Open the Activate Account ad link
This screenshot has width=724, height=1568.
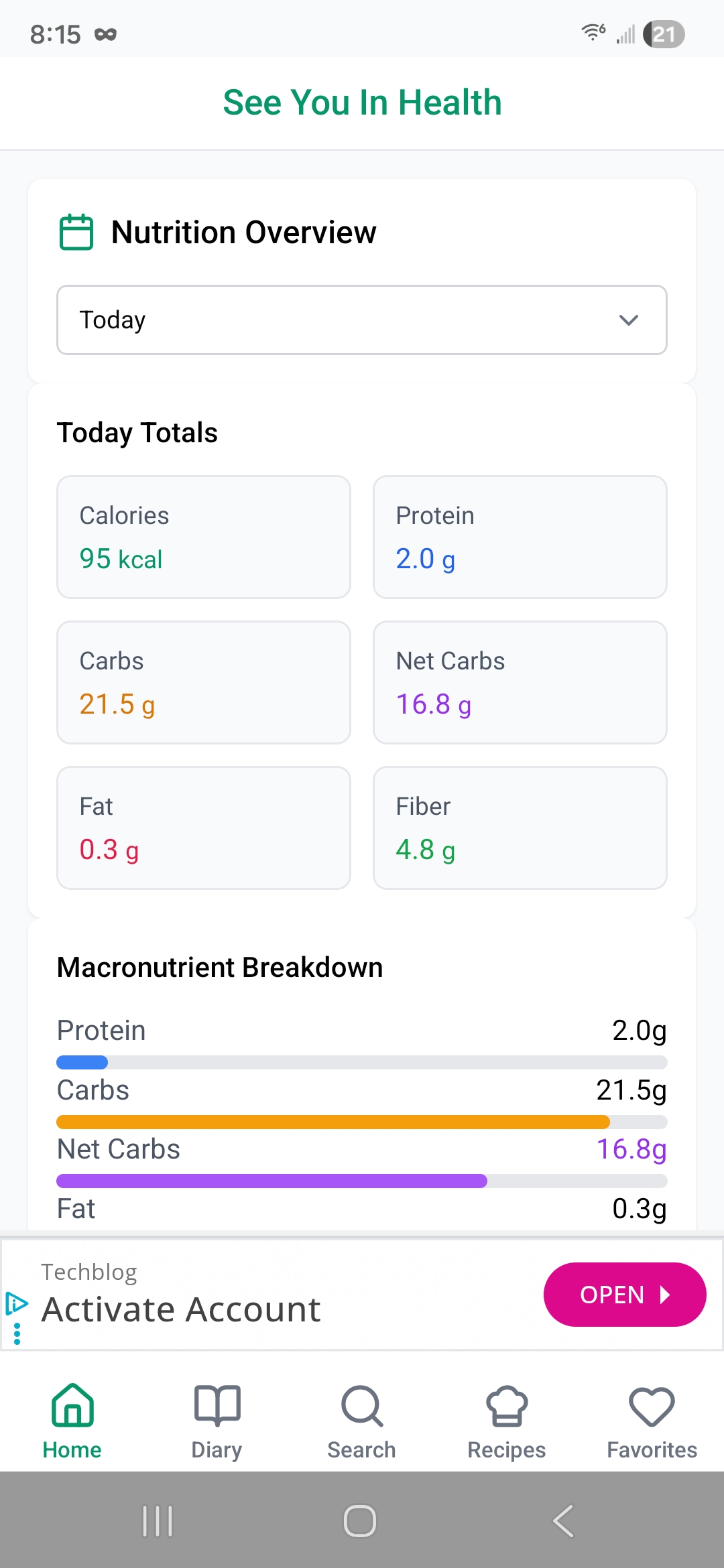(x=181, y=1309)
